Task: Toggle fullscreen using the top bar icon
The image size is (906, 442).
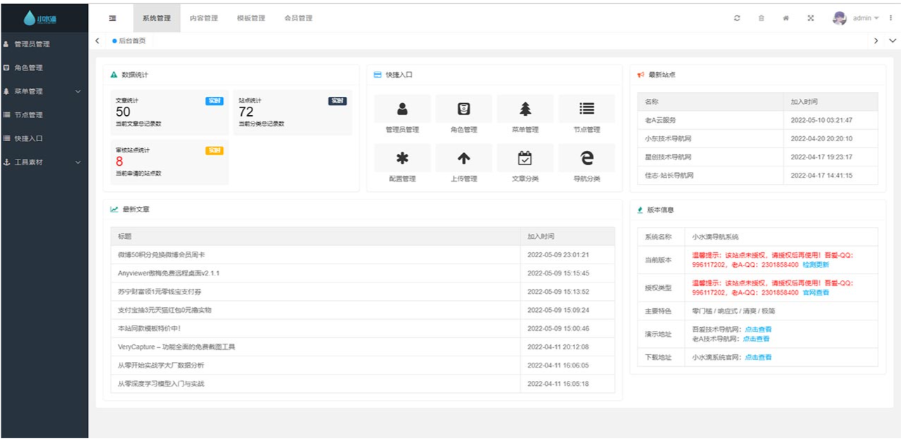Action: point(810,18)
